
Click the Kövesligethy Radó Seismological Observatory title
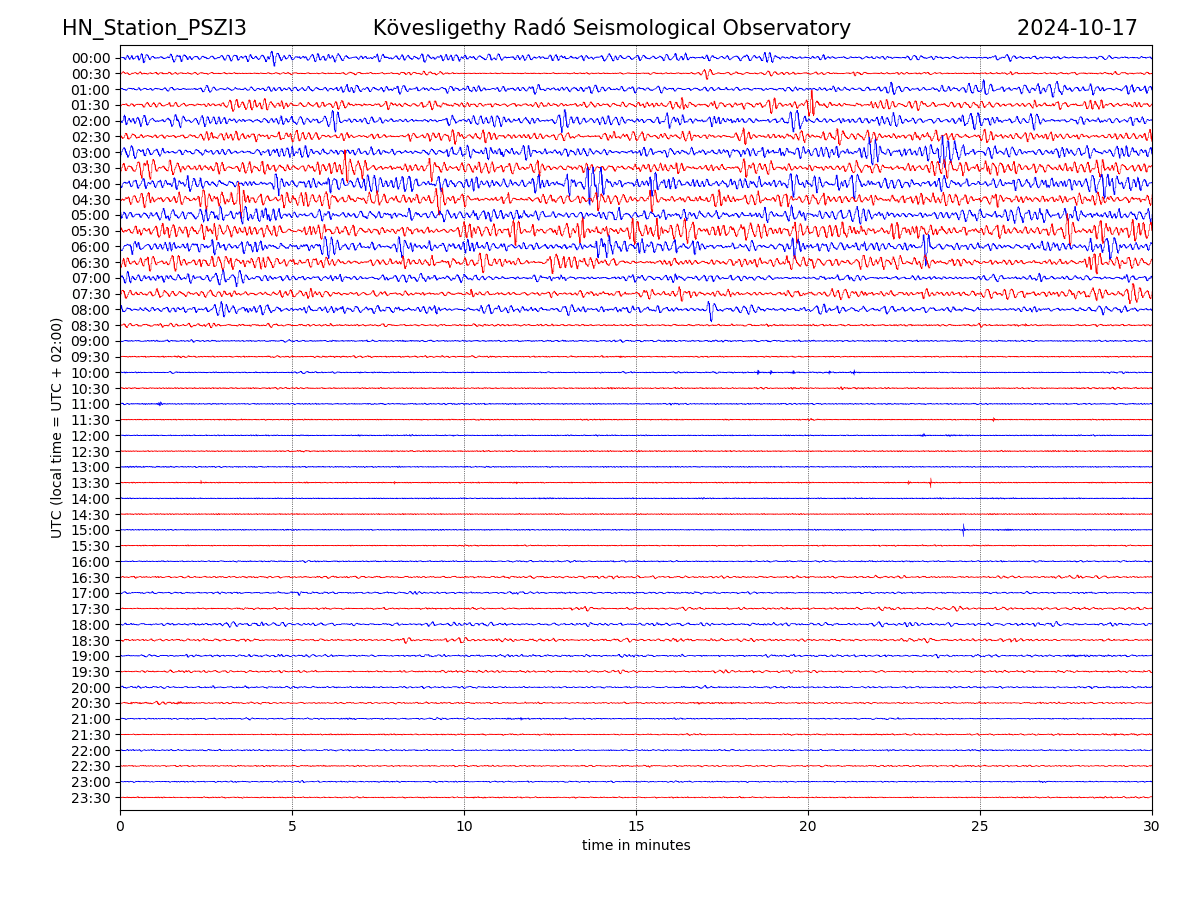[x=611, y=28]
